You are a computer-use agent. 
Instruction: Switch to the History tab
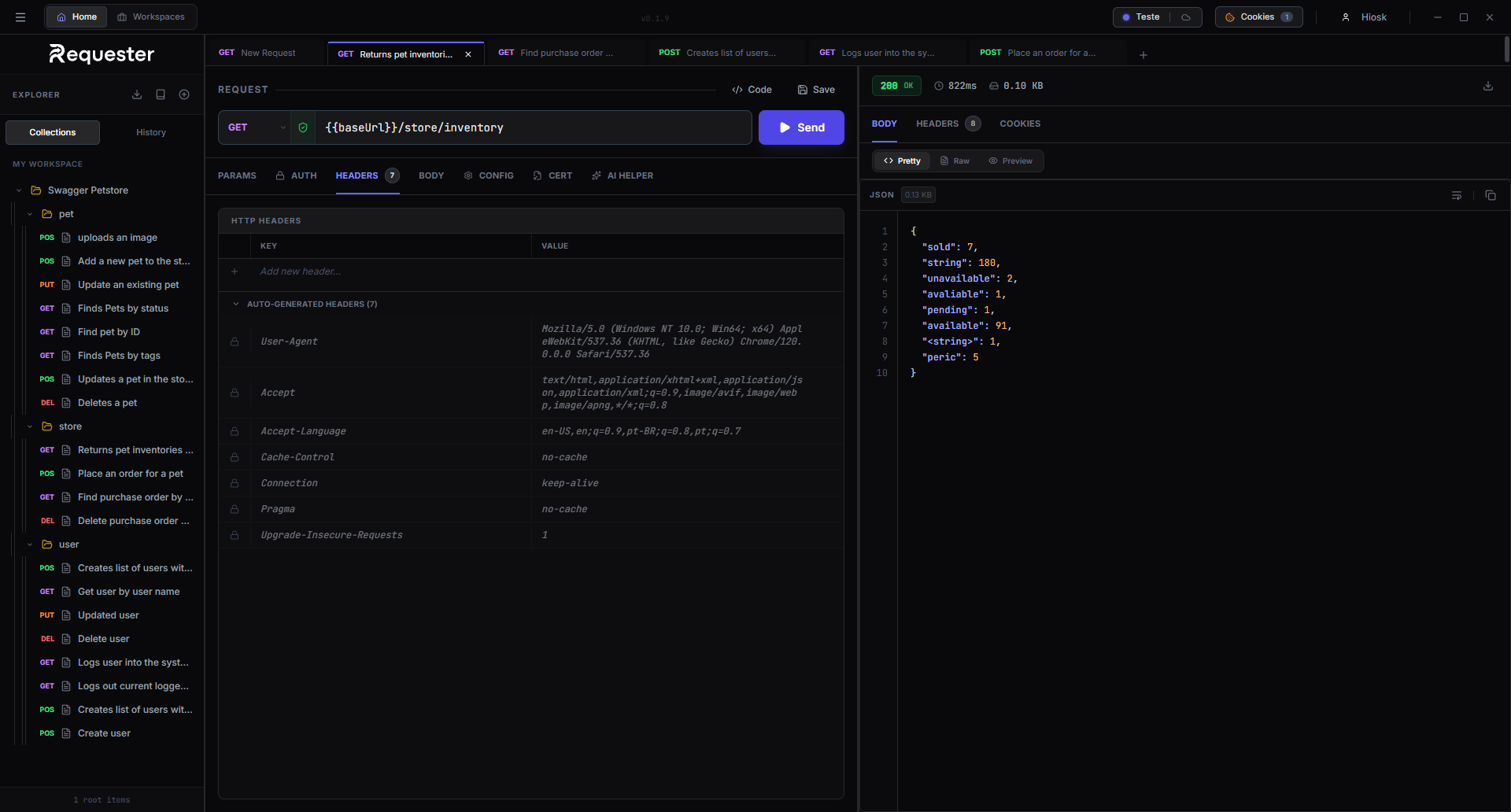(x=150, y=132)
